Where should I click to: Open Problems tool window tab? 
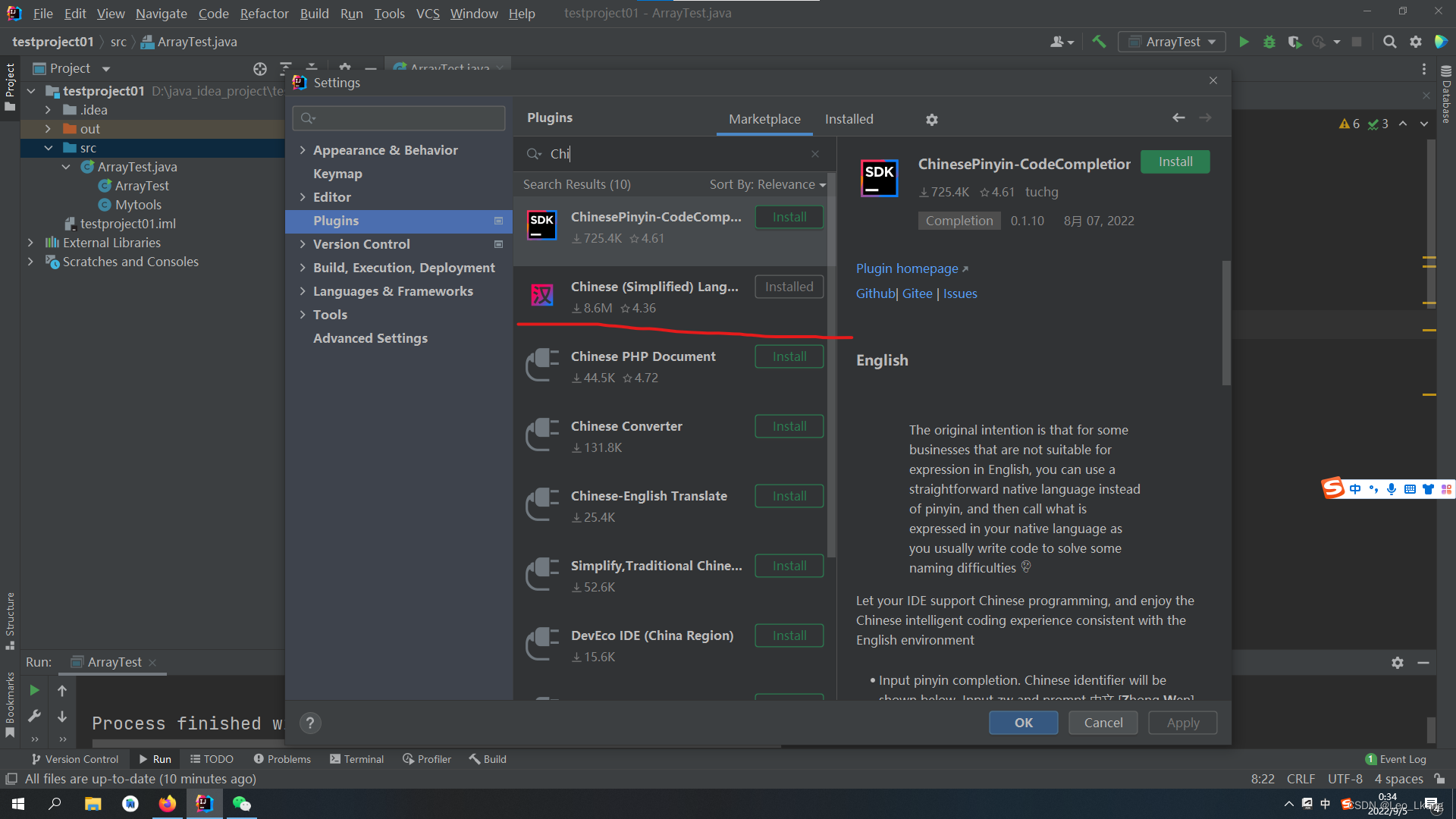tap(282, 759)
